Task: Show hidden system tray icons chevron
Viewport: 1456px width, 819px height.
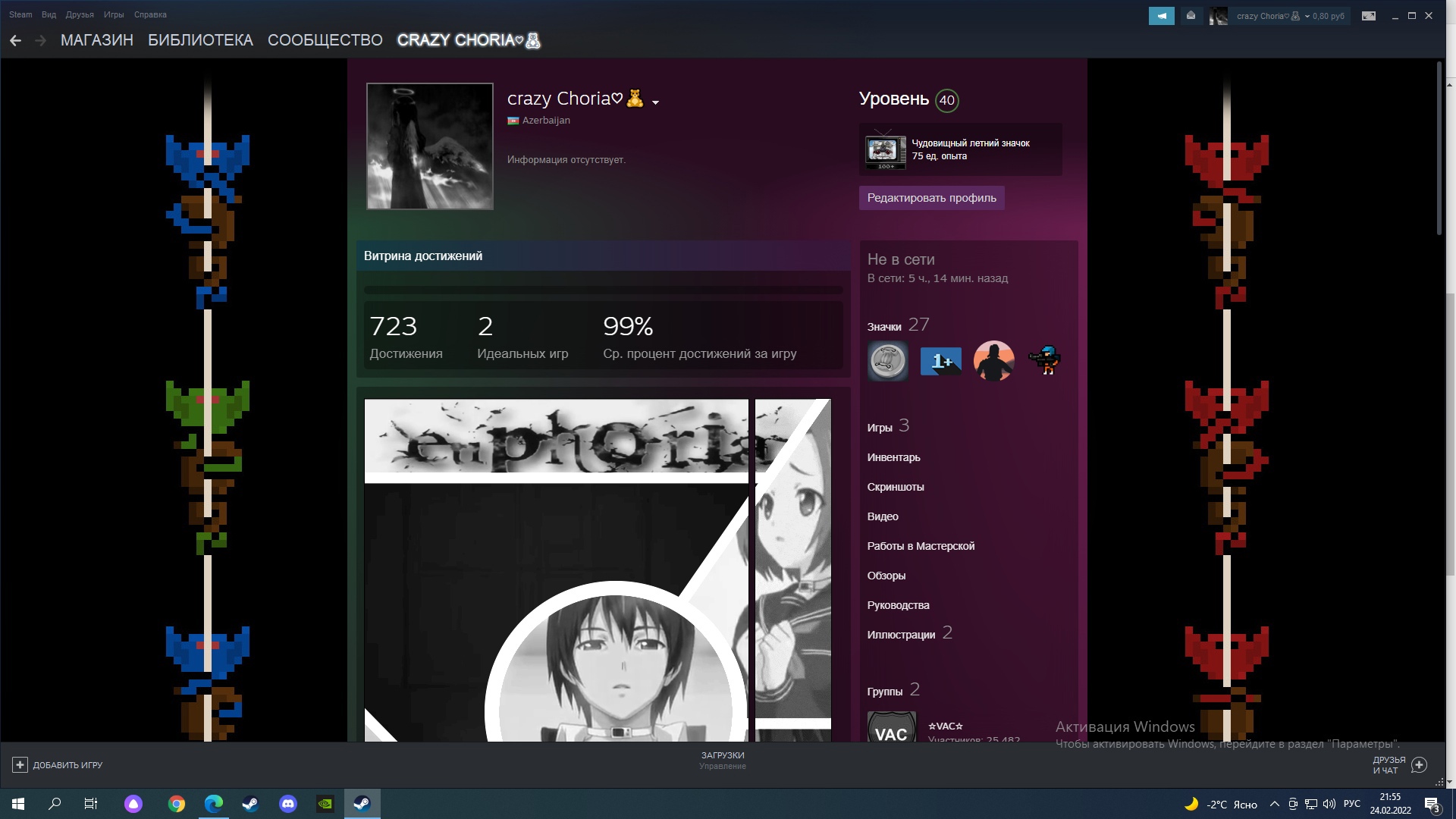Action: [1275, 805]
